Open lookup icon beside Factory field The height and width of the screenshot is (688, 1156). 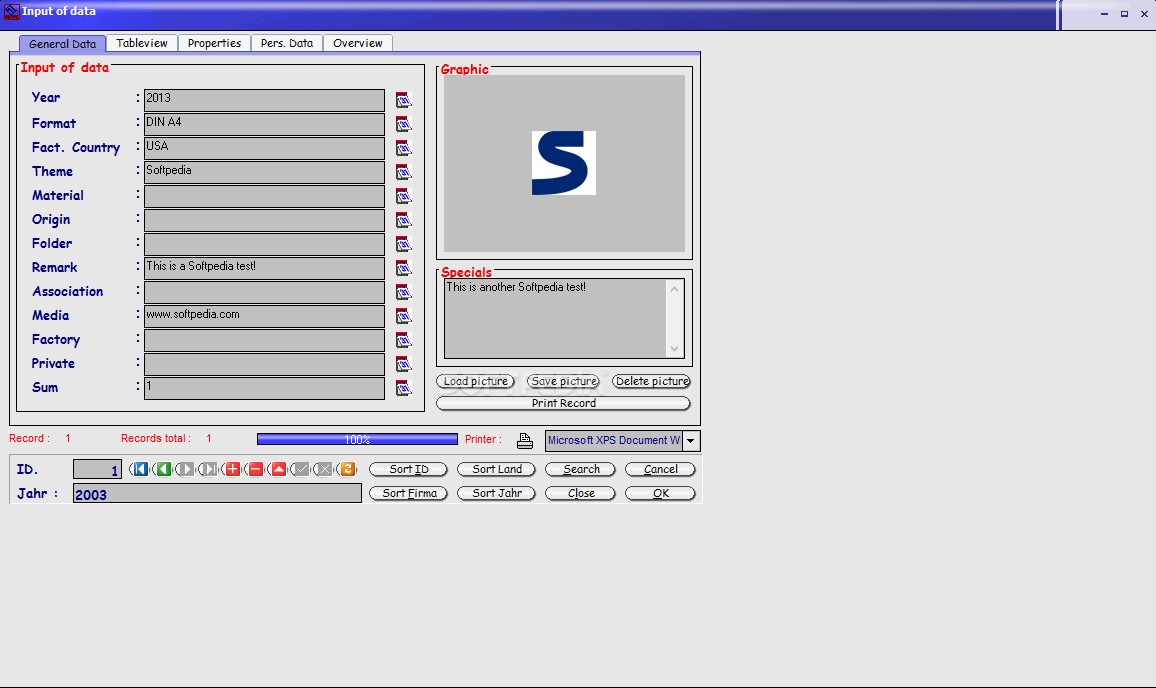403,340
